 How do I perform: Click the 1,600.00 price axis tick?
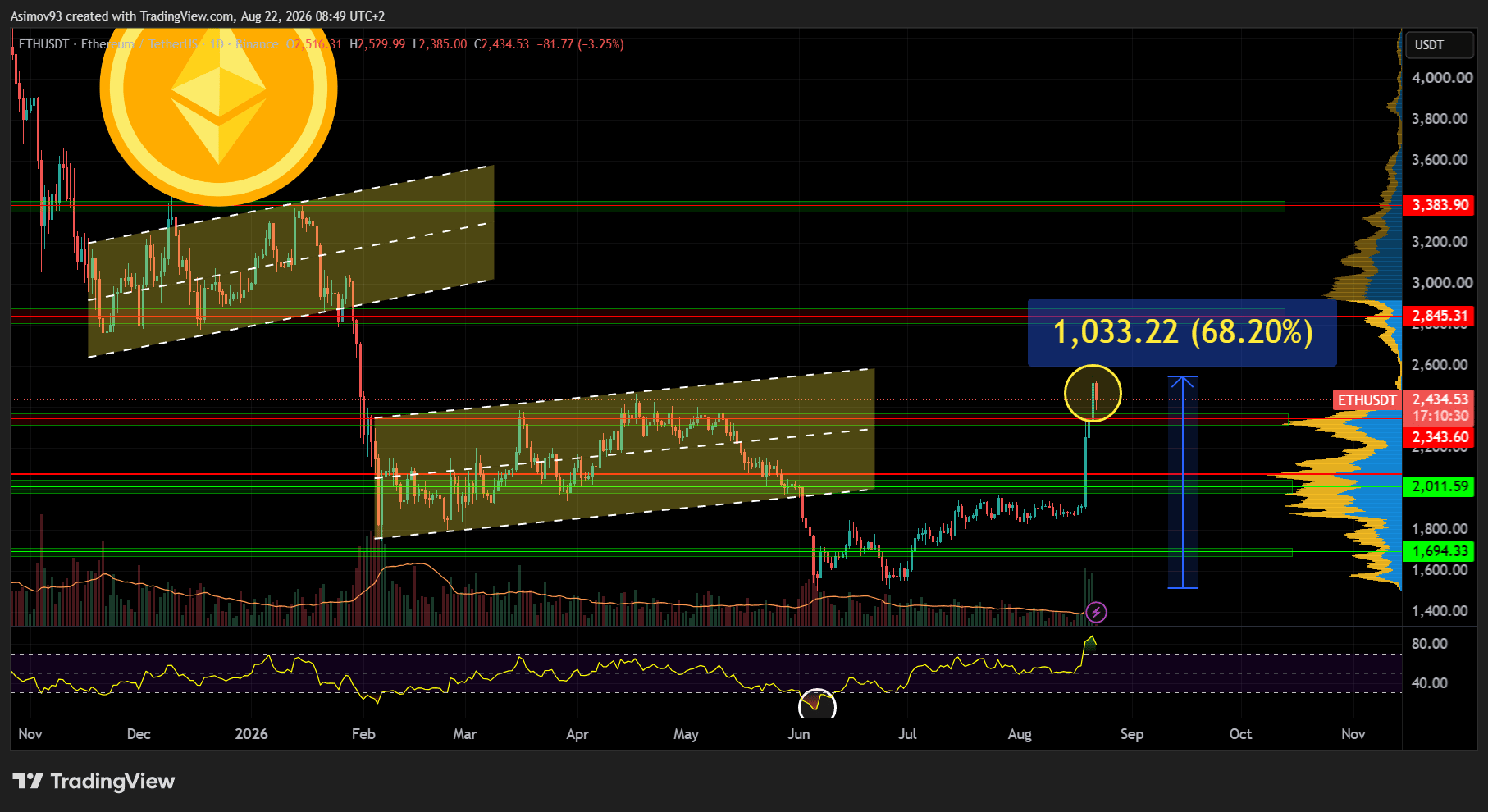[x=1440, y=570]
